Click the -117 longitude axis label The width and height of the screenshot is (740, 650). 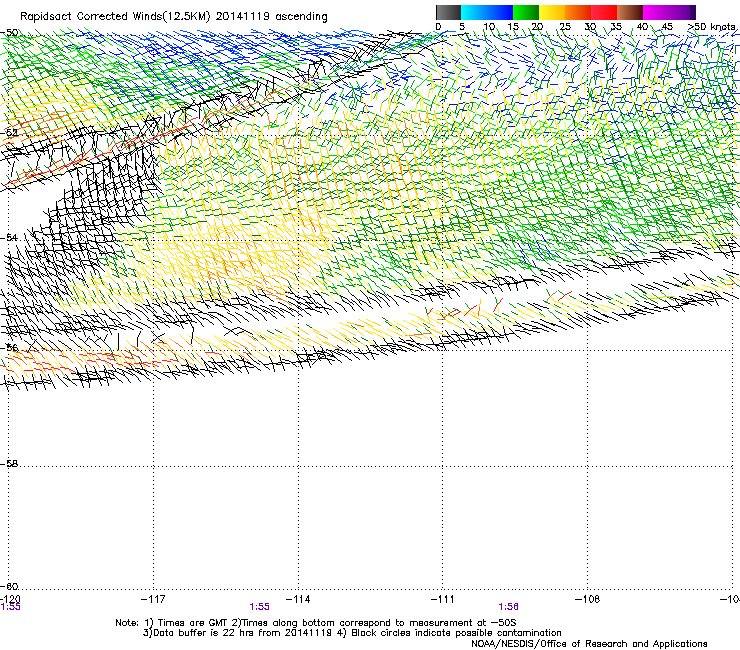point(153,599)
